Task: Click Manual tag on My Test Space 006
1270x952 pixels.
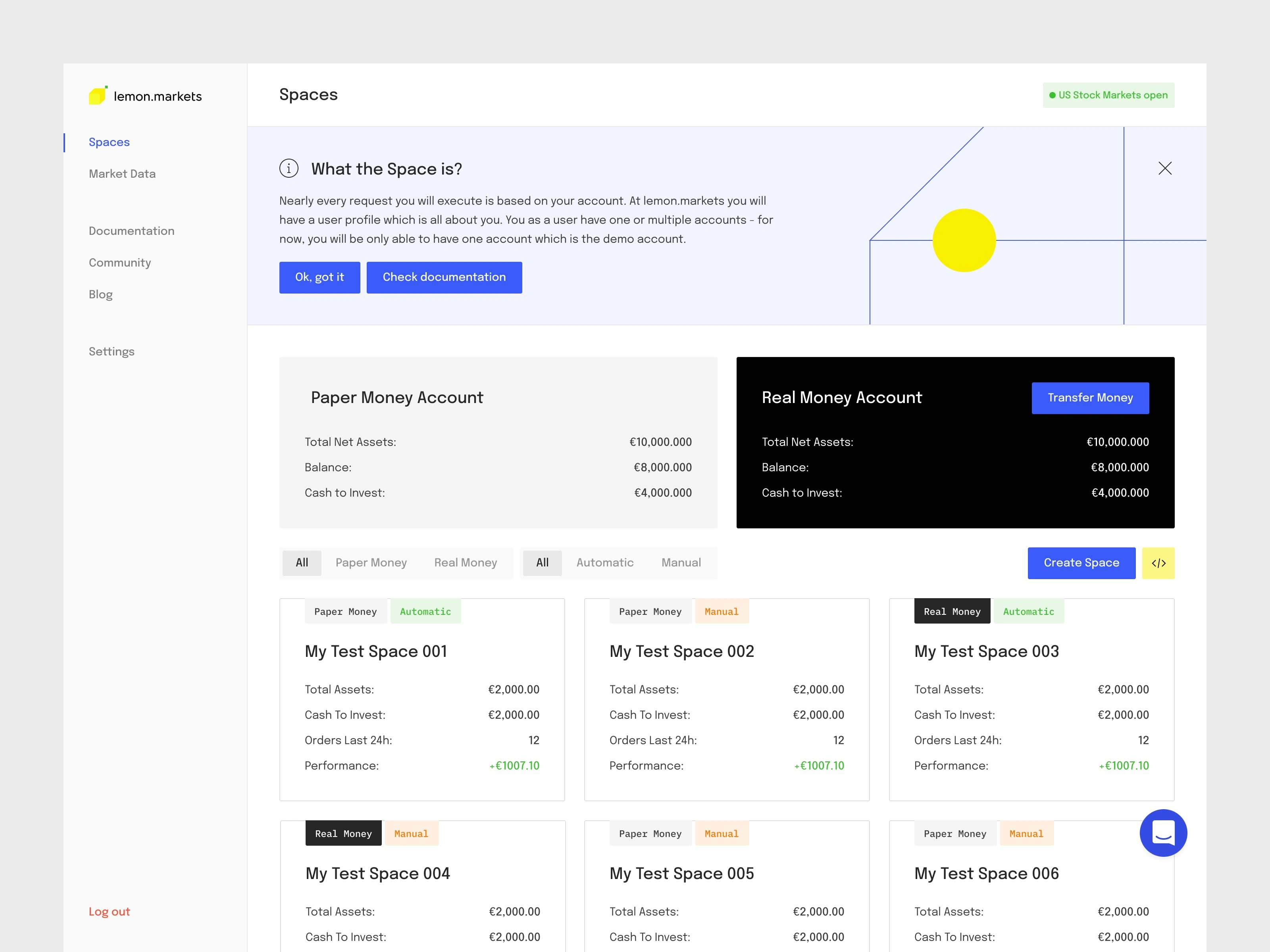Action: pos(1027,834)
